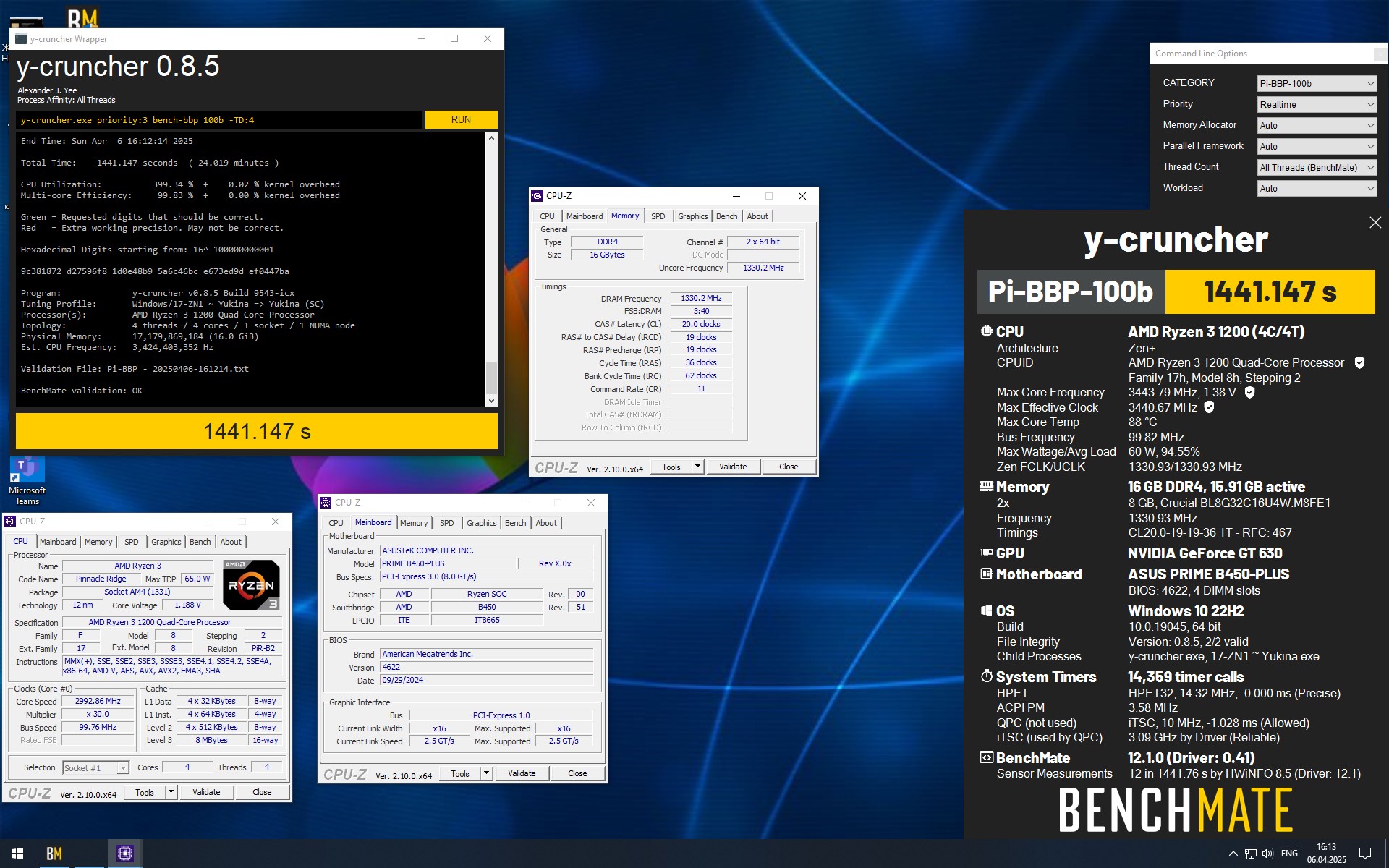Click Validate in CPU-Z Mainboard window

click(522, 773)
